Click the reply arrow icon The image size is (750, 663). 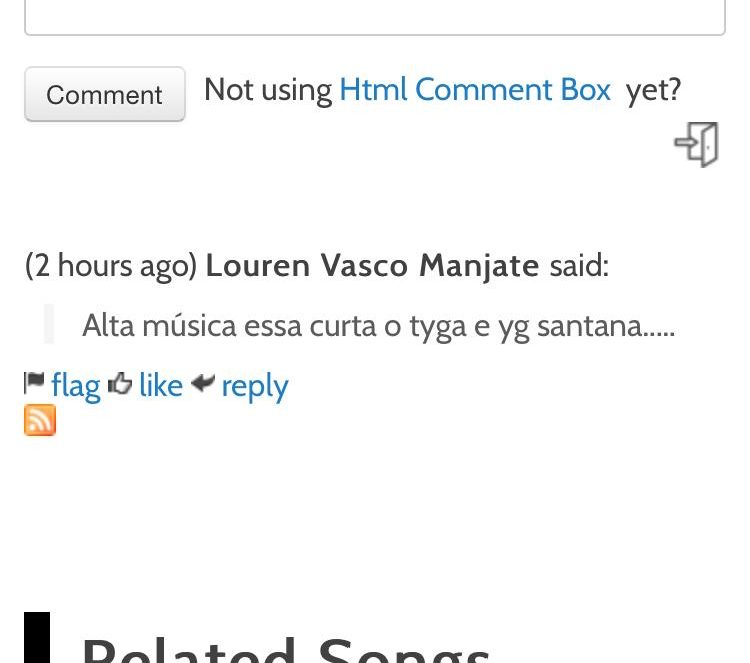coord(203,383)
